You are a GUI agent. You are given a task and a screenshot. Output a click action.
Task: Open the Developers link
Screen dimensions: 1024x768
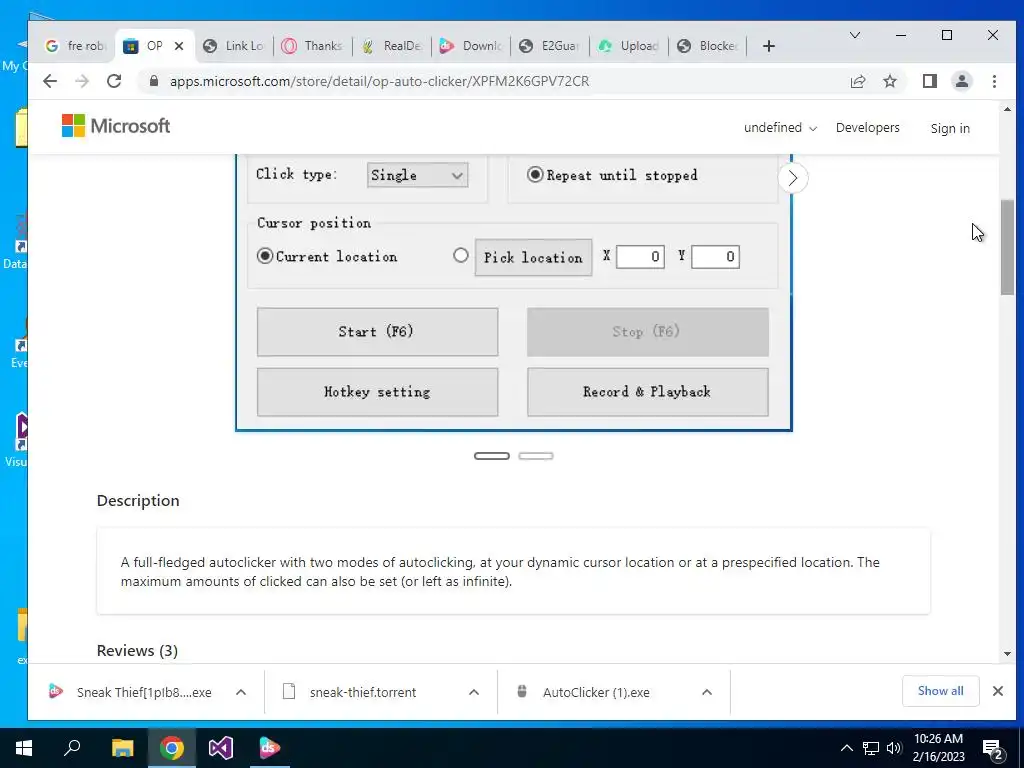pyautogui.click(x=867, y=127)
